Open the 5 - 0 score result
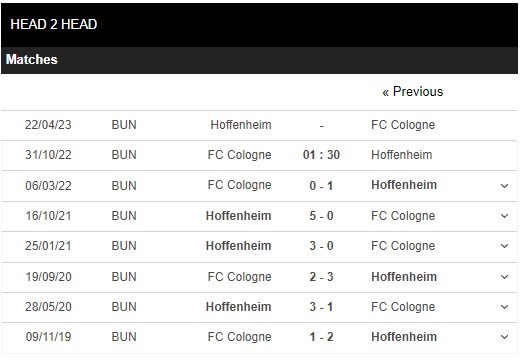Image resolution: width=522 pixels, height=361 pixels. [321, 216]
